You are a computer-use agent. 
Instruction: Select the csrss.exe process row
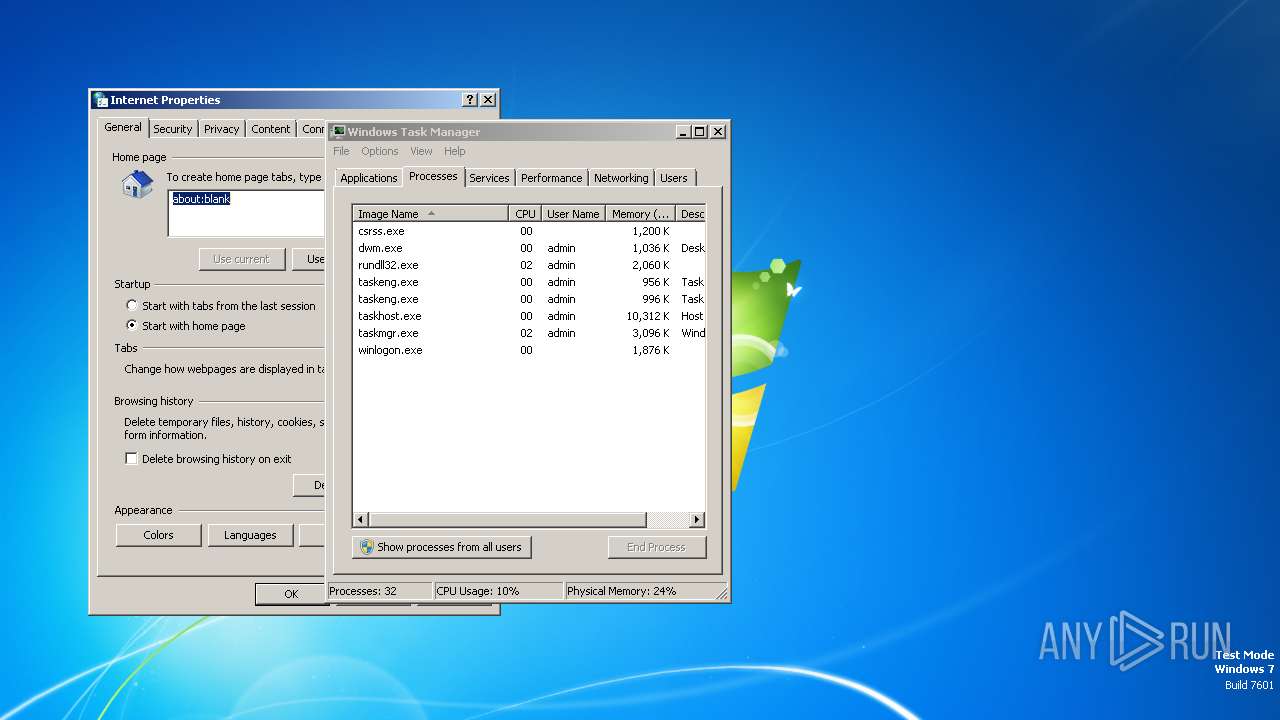[529, 231]
